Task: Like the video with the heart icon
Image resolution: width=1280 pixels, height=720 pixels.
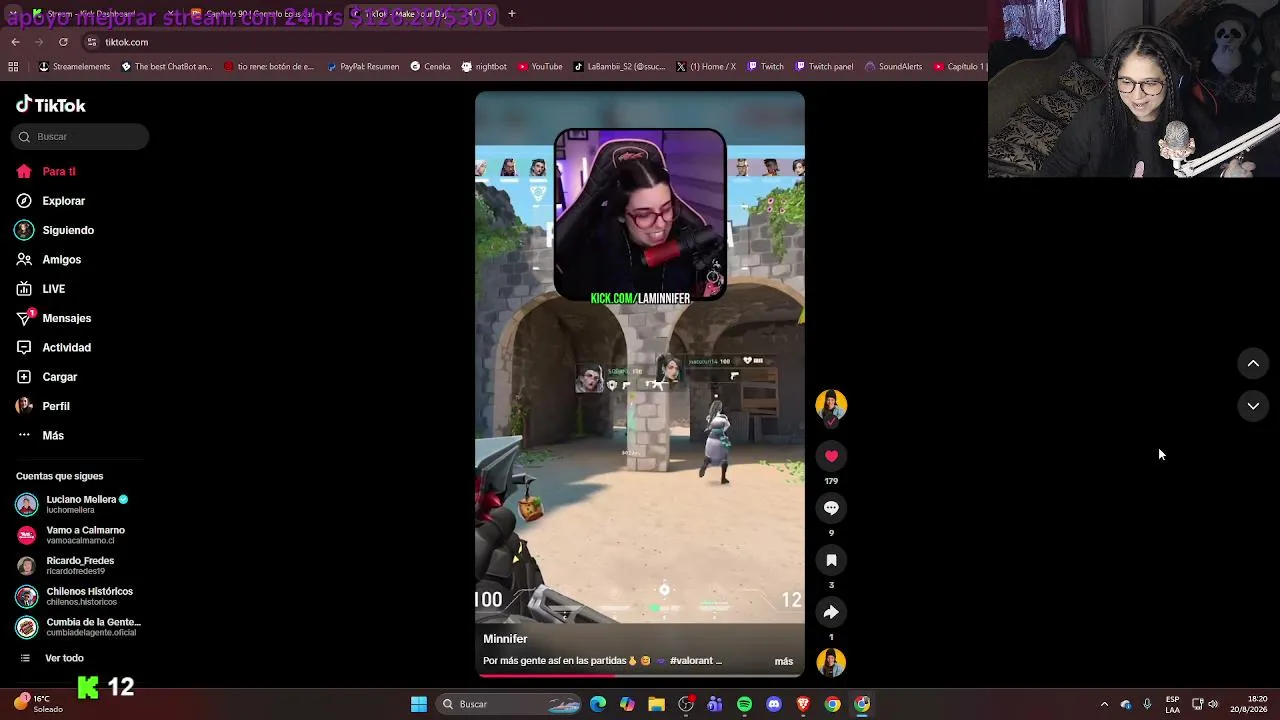Action: tap(831, 456)
